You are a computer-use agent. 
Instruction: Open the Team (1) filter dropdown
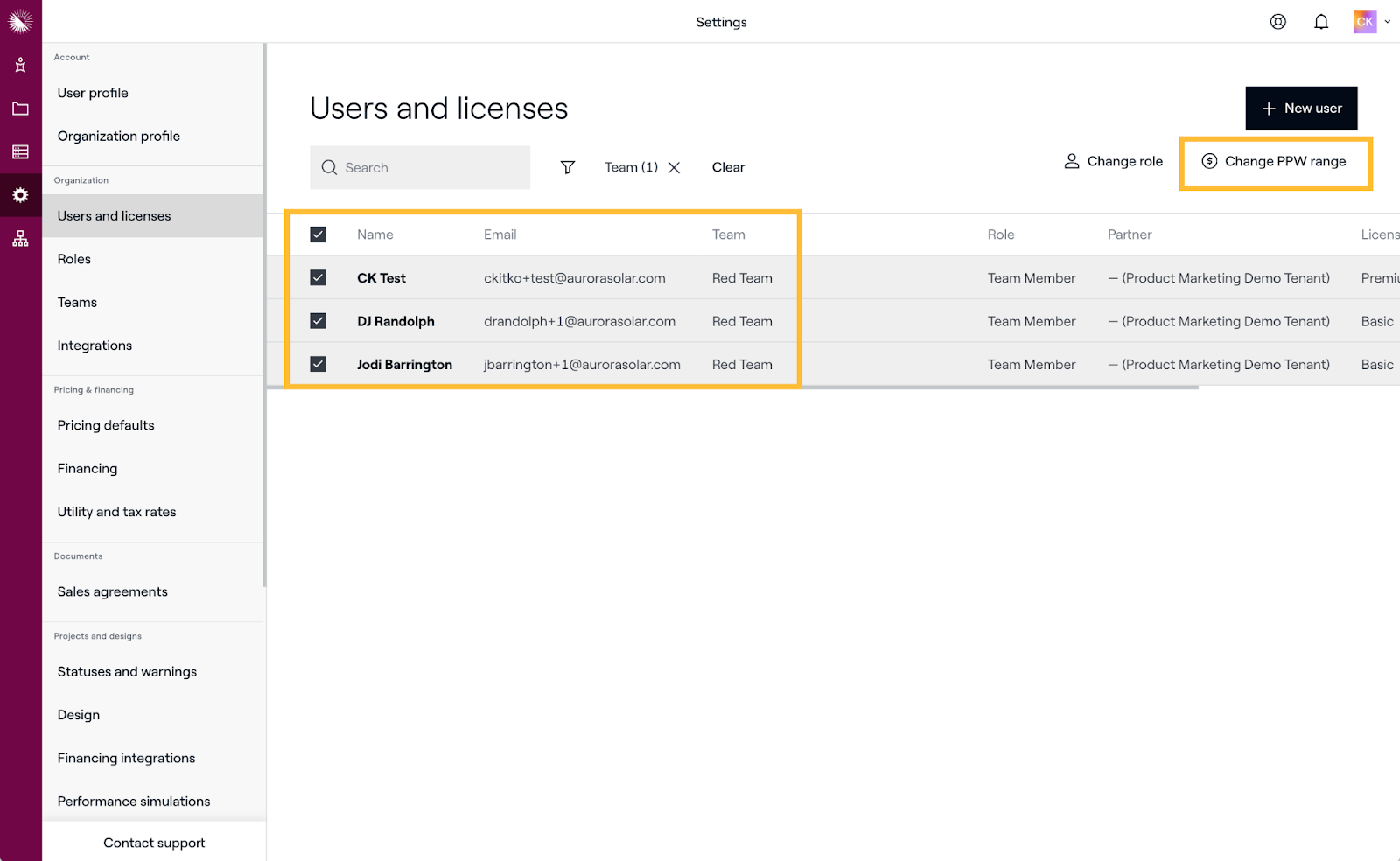coord(630,167)
